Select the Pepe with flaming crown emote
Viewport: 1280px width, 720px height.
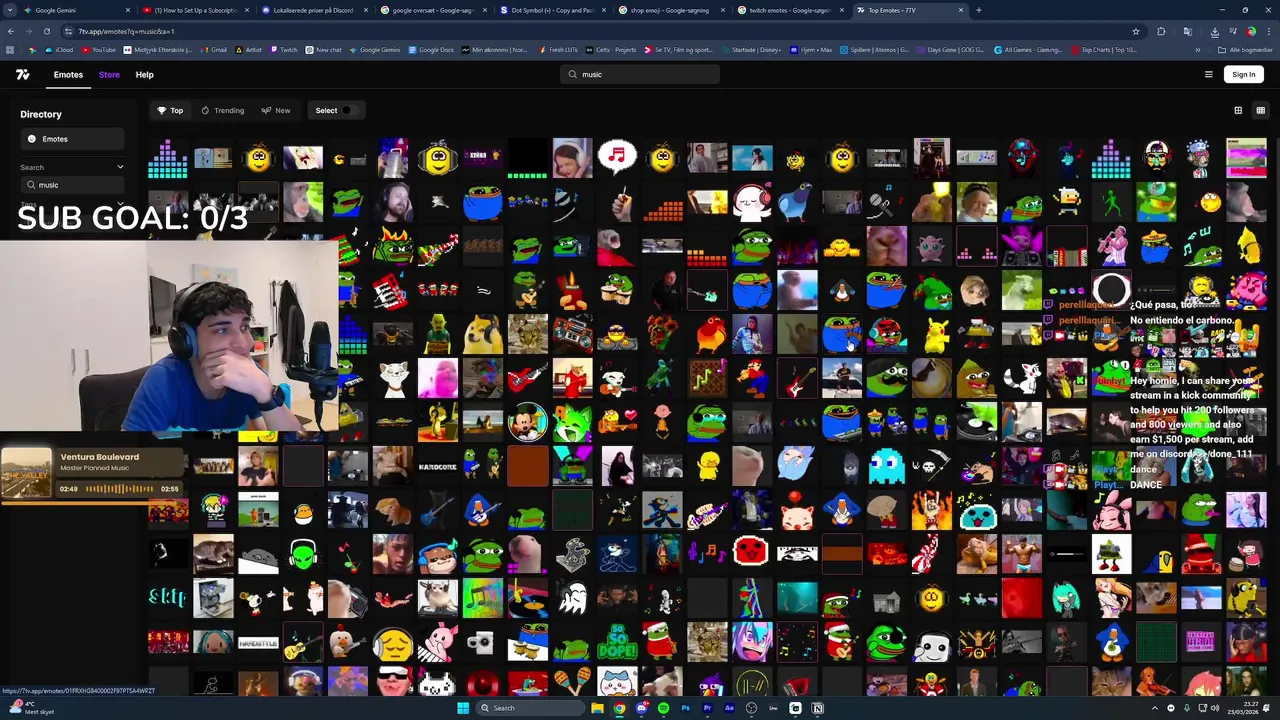[392, 246]
